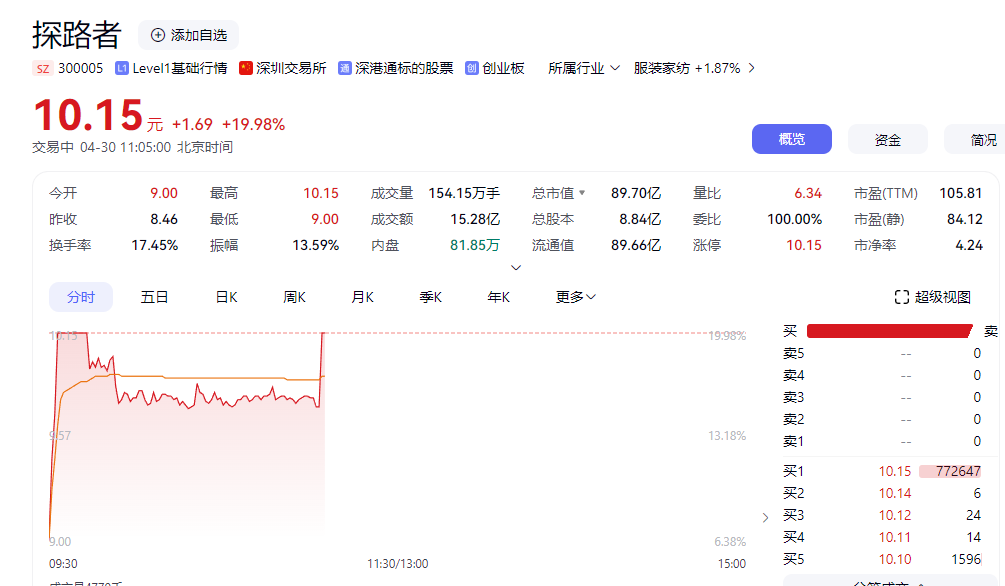Viewport: 1005px width, 586px height.
Task: Click the 成交额 value 15.28亿
Action: (x=475, y=219)
